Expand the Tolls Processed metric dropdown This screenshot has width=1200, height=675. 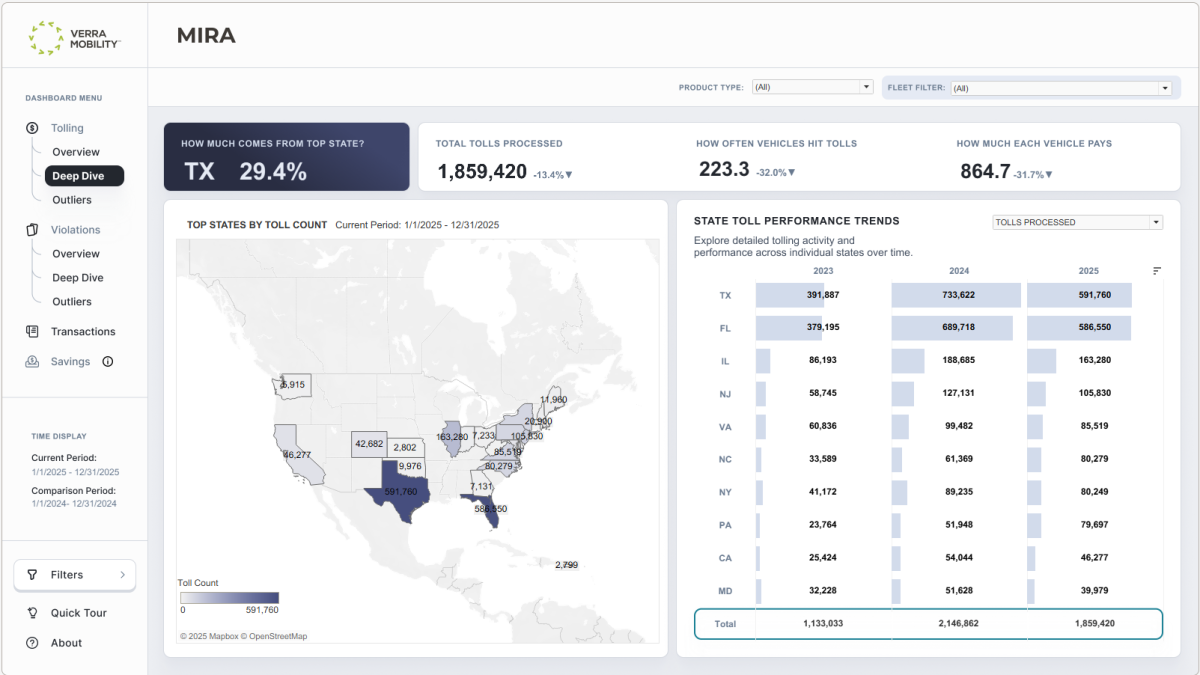click(x=1076, y=222)
